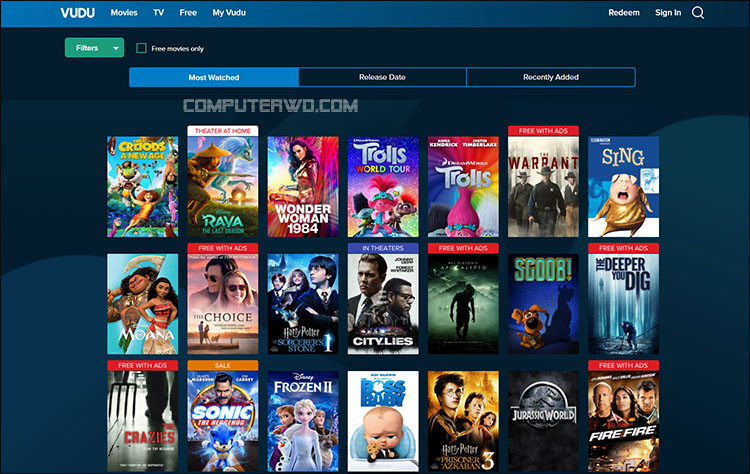Open the search magnifier icon
Viewport: 750px width, 474px height.
pyautogui.click(x=698, y=13)
